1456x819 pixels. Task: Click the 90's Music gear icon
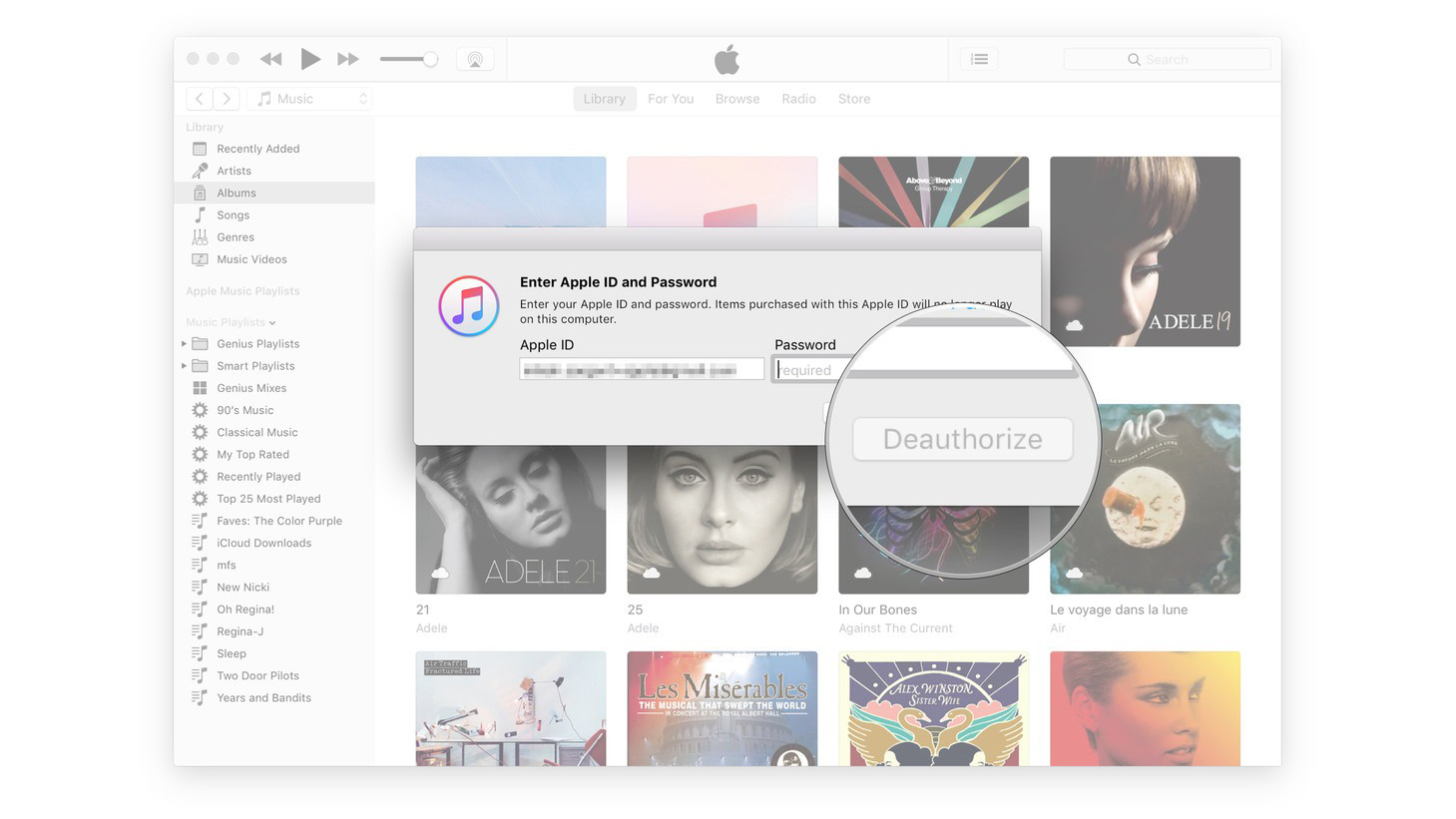pyautogui.click(x=200, y=410)
